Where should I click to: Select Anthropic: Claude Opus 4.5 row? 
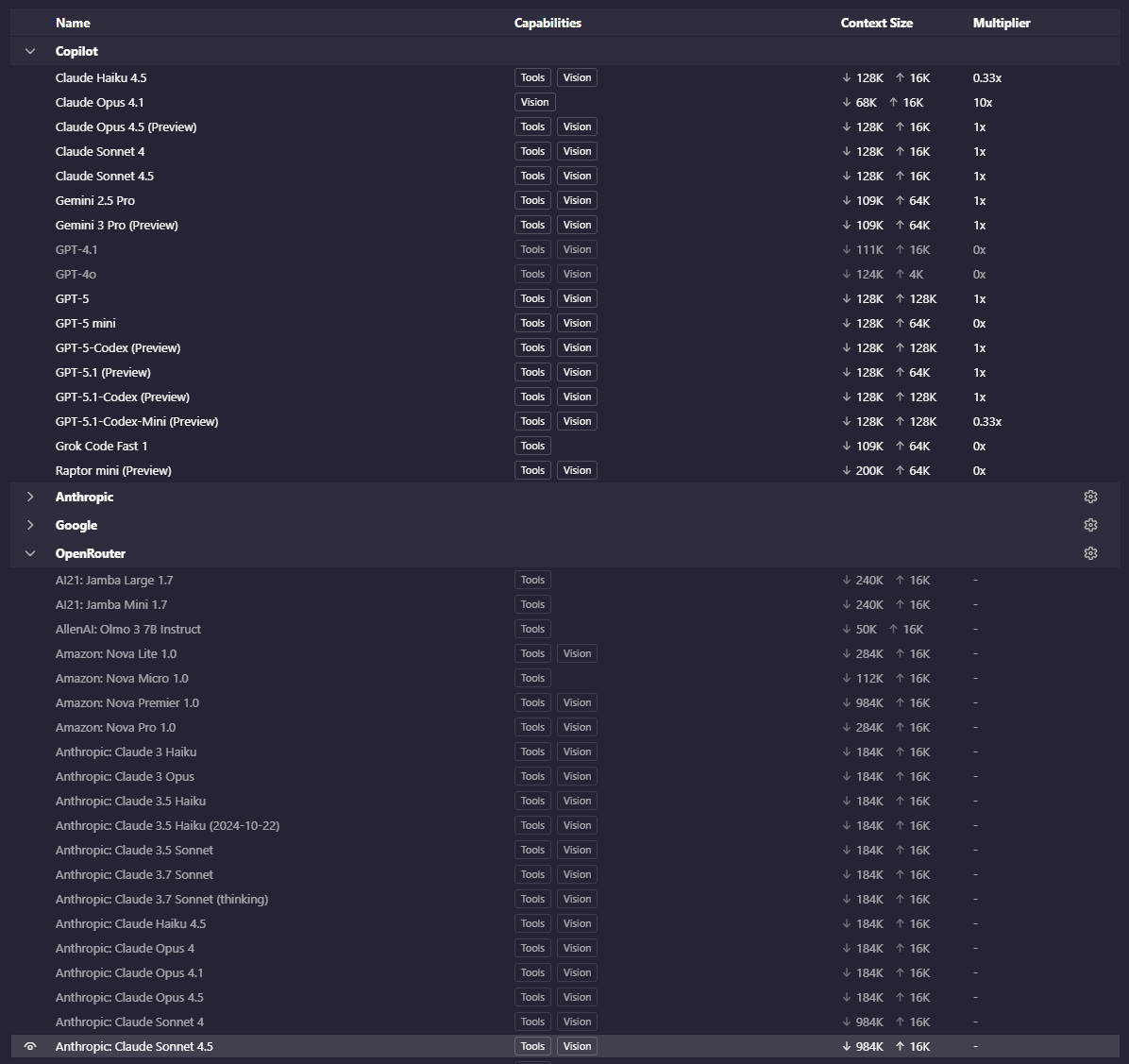pos(565,997)
